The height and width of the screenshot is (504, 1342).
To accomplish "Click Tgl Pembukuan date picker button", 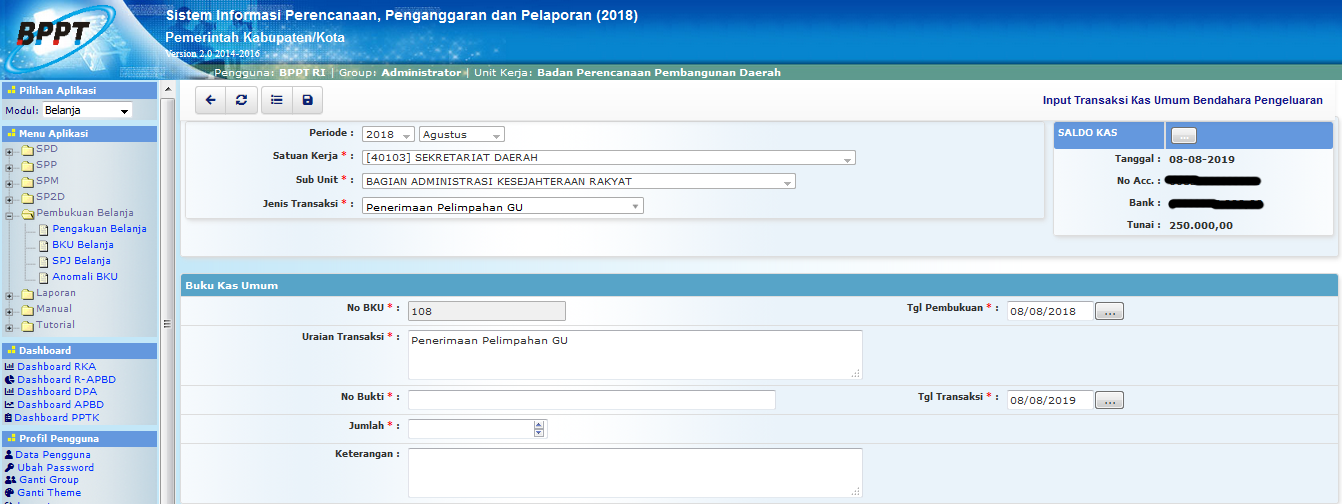I will (1109, 312).
